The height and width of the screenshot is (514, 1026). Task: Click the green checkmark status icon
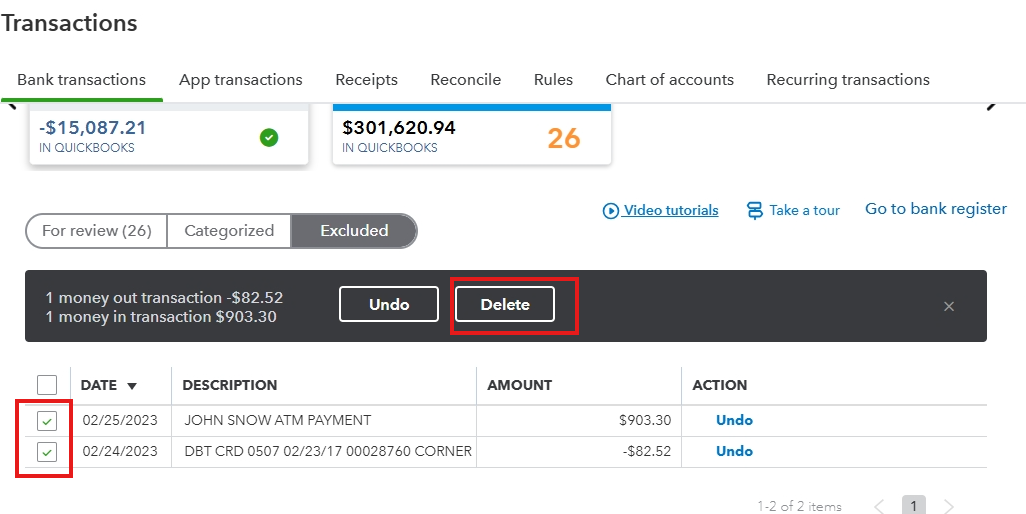pos(269,138)
